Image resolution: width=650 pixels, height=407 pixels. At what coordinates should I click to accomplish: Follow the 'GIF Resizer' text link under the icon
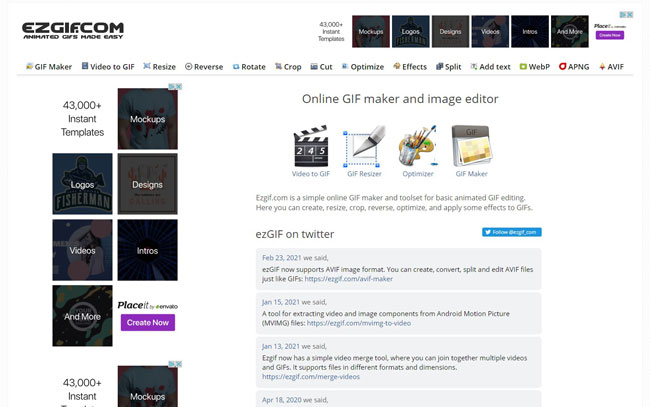coord(364,174)
